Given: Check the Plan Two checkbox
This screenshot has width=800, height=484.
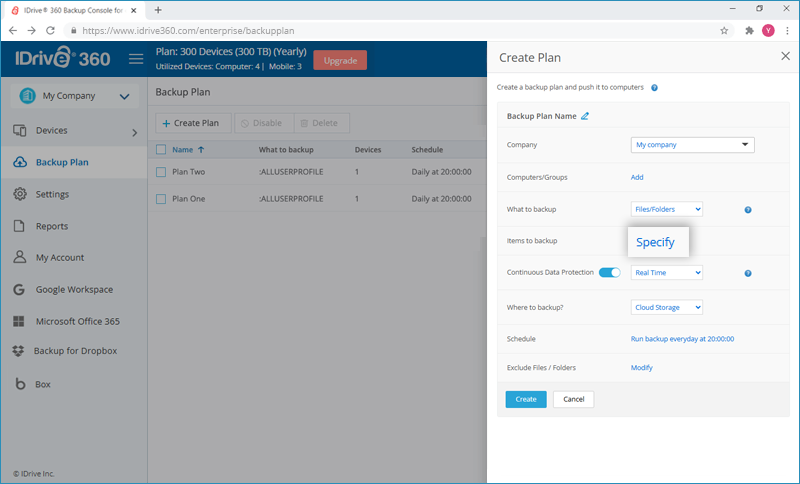Looking at the screenshot, I should click(161, 172).
